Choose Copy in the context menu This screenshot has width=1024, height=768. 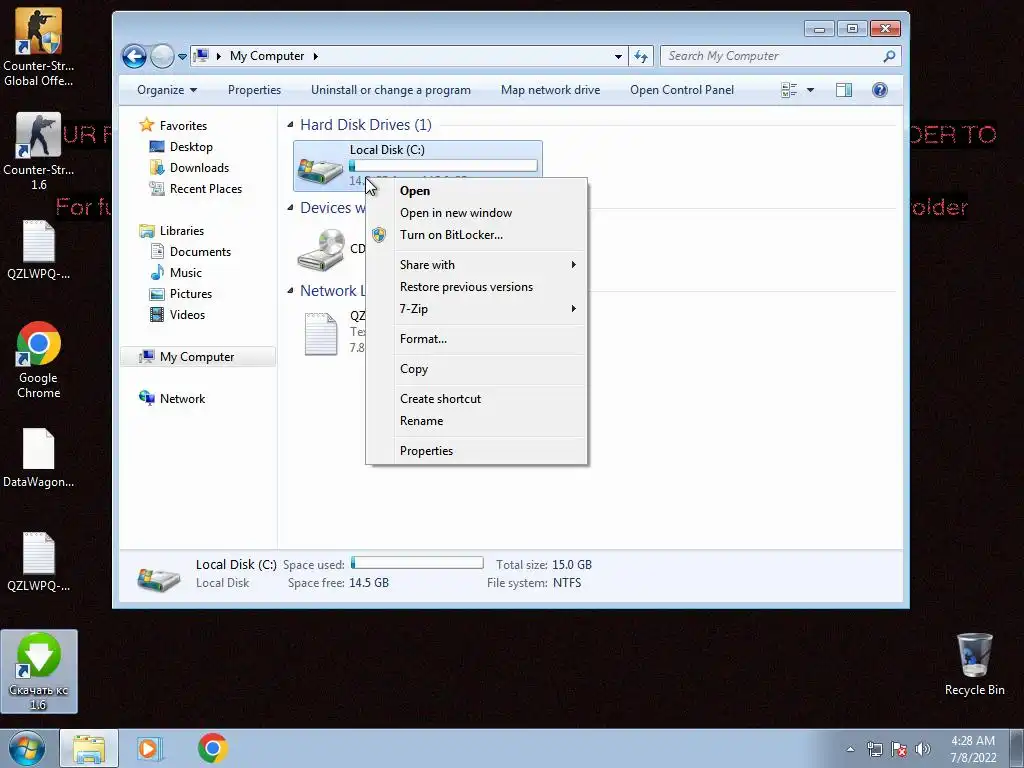pyautogui.click(x=477, y=369)
